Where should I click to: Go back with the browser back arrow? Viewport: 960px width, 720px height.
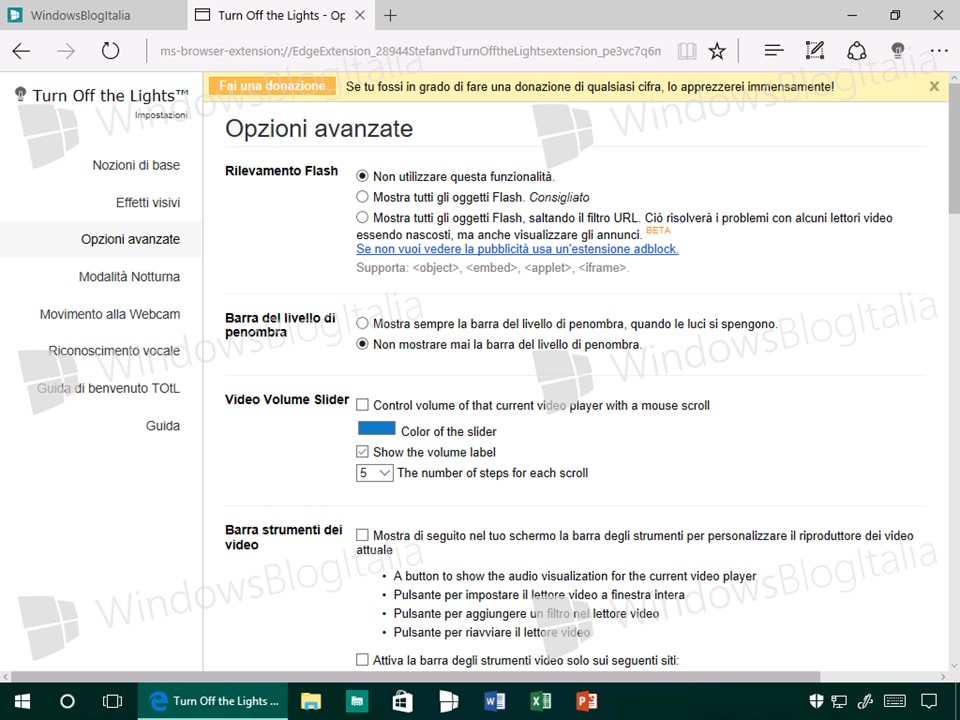(x=21, y=51)
